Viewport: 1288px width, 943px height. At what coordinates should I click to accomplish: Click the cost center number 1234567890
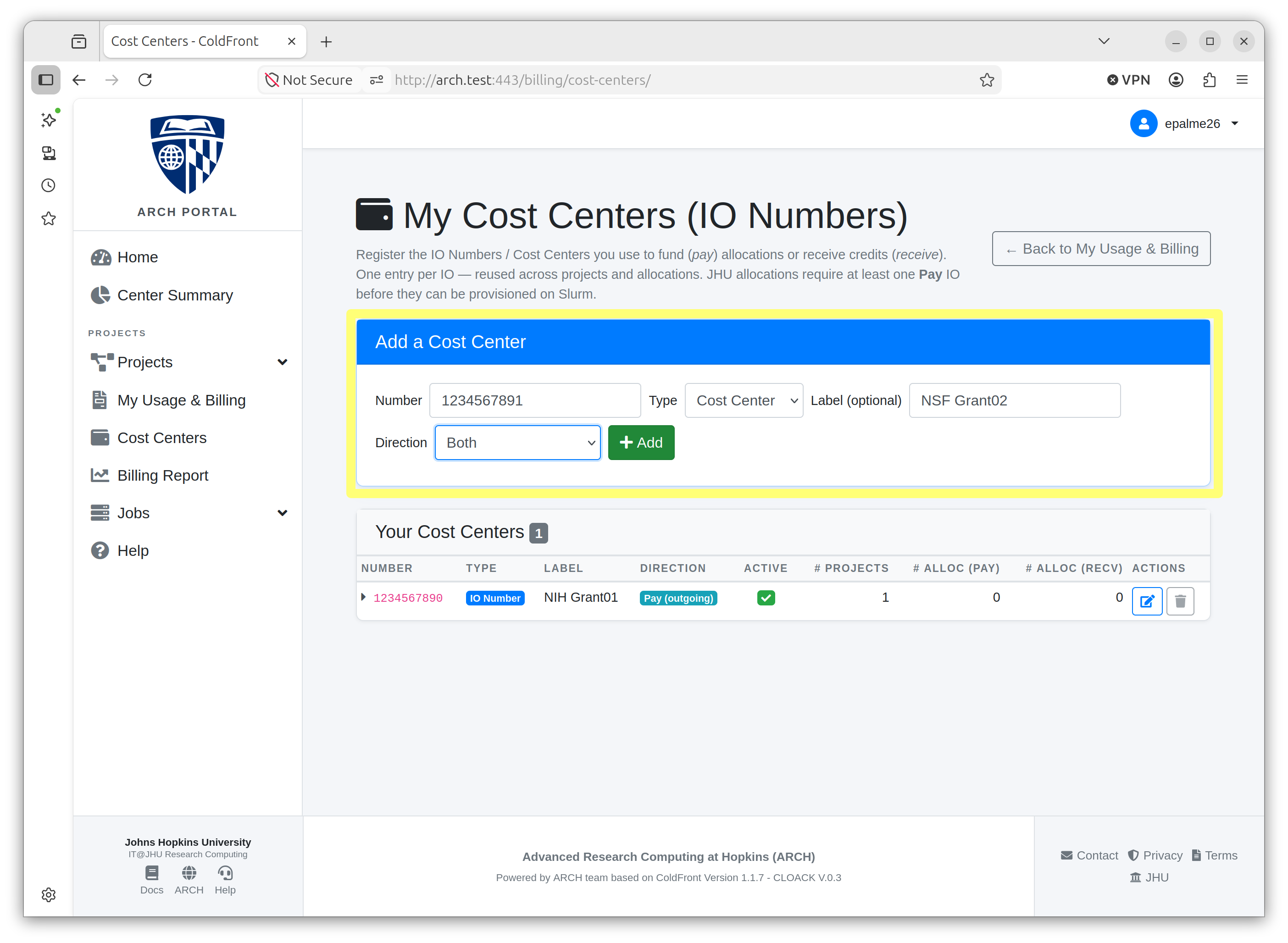408,598
